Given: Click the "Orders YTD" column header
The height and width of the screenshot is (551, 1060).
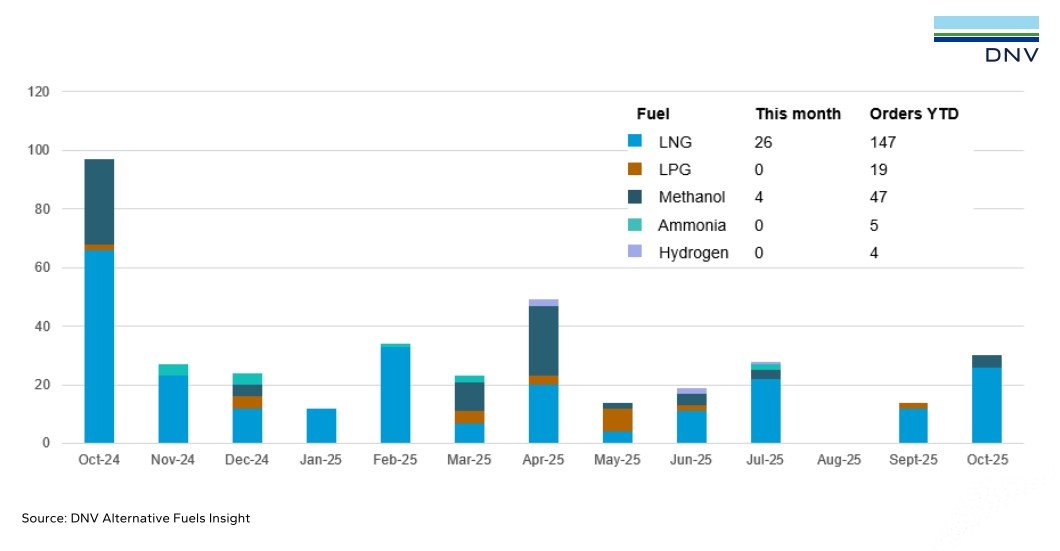Looking at the screenshot, I should [913, 114].
